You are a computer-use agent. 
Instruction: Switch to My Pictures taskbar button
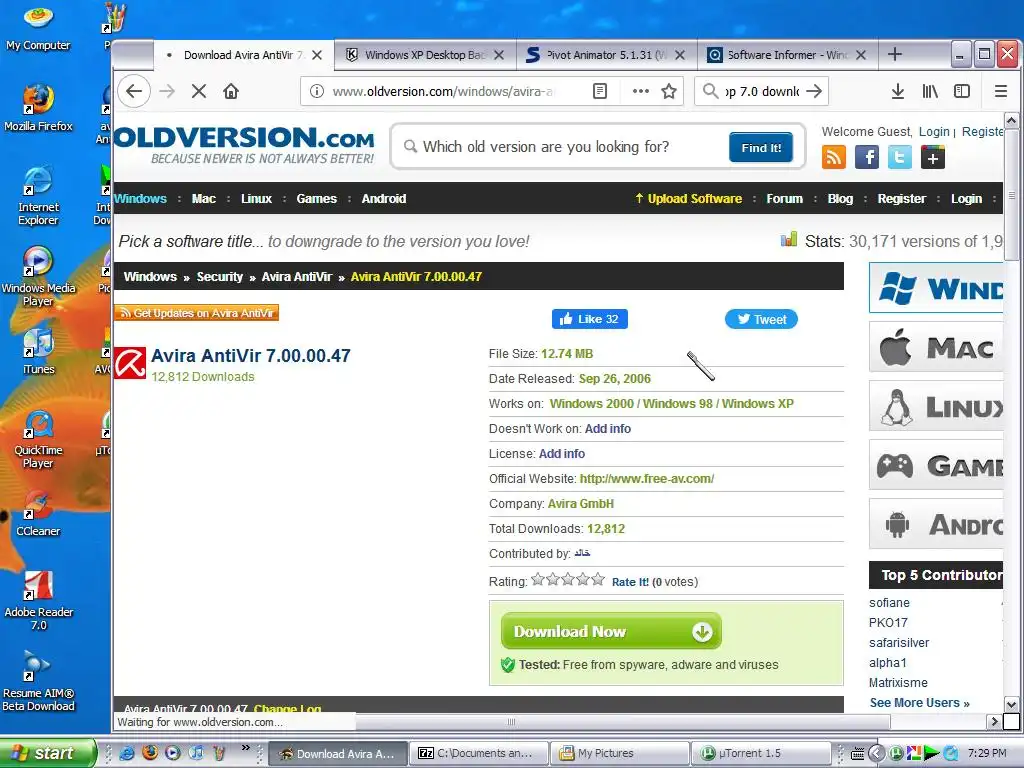619,753
